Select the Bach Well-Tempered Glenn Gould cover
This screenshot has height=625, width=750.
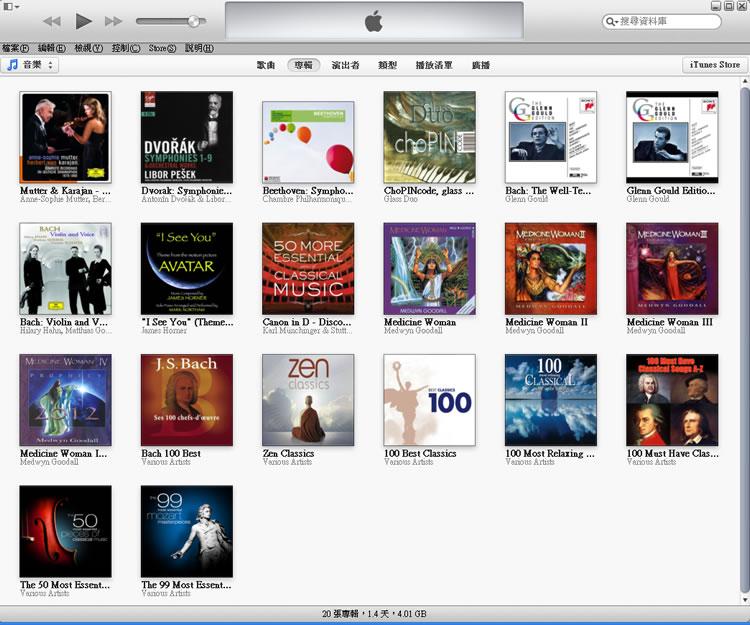(551, 137)
